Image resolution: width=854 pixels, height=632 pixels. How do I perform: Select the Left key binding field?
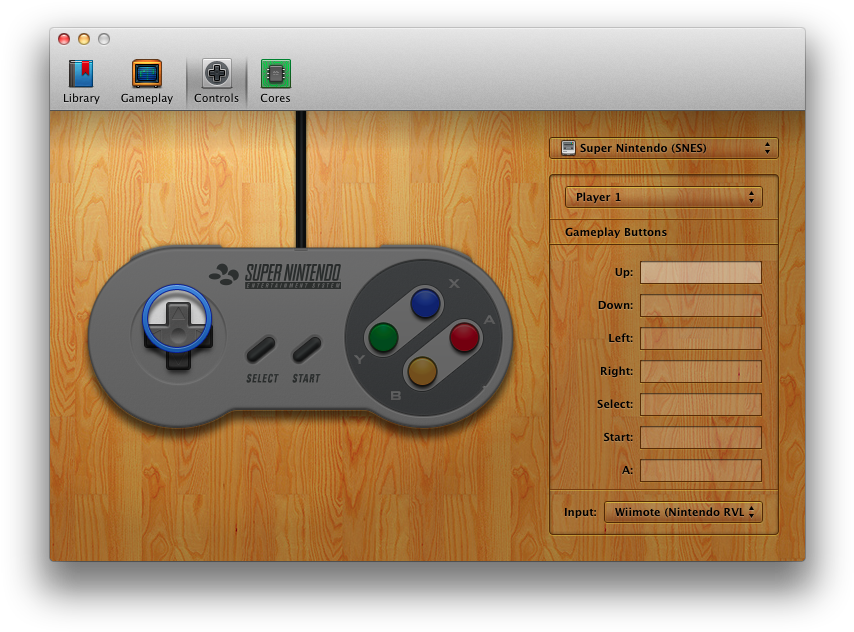point(701,338)
